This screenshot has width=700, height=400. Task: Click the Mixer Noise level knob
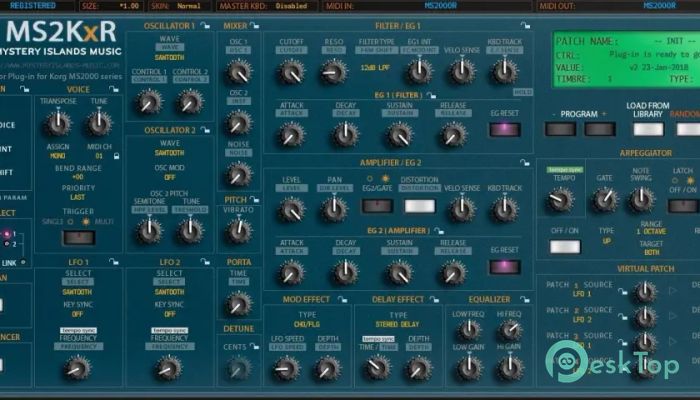(237, 173)
